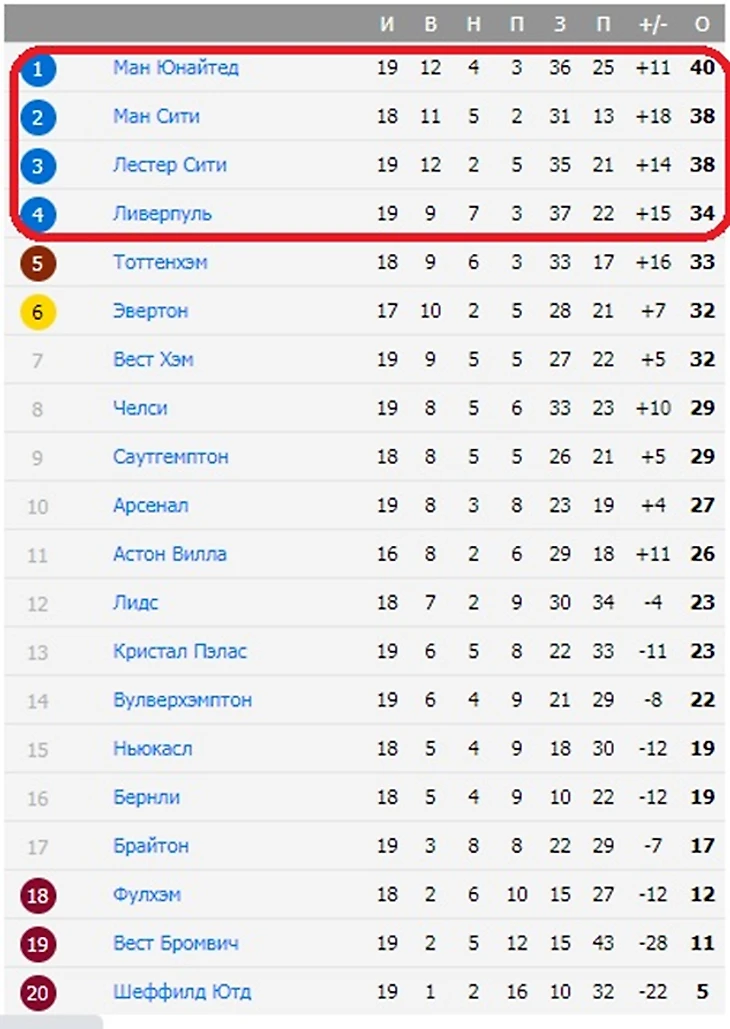Sort by the О points column header

coord(702,24)
